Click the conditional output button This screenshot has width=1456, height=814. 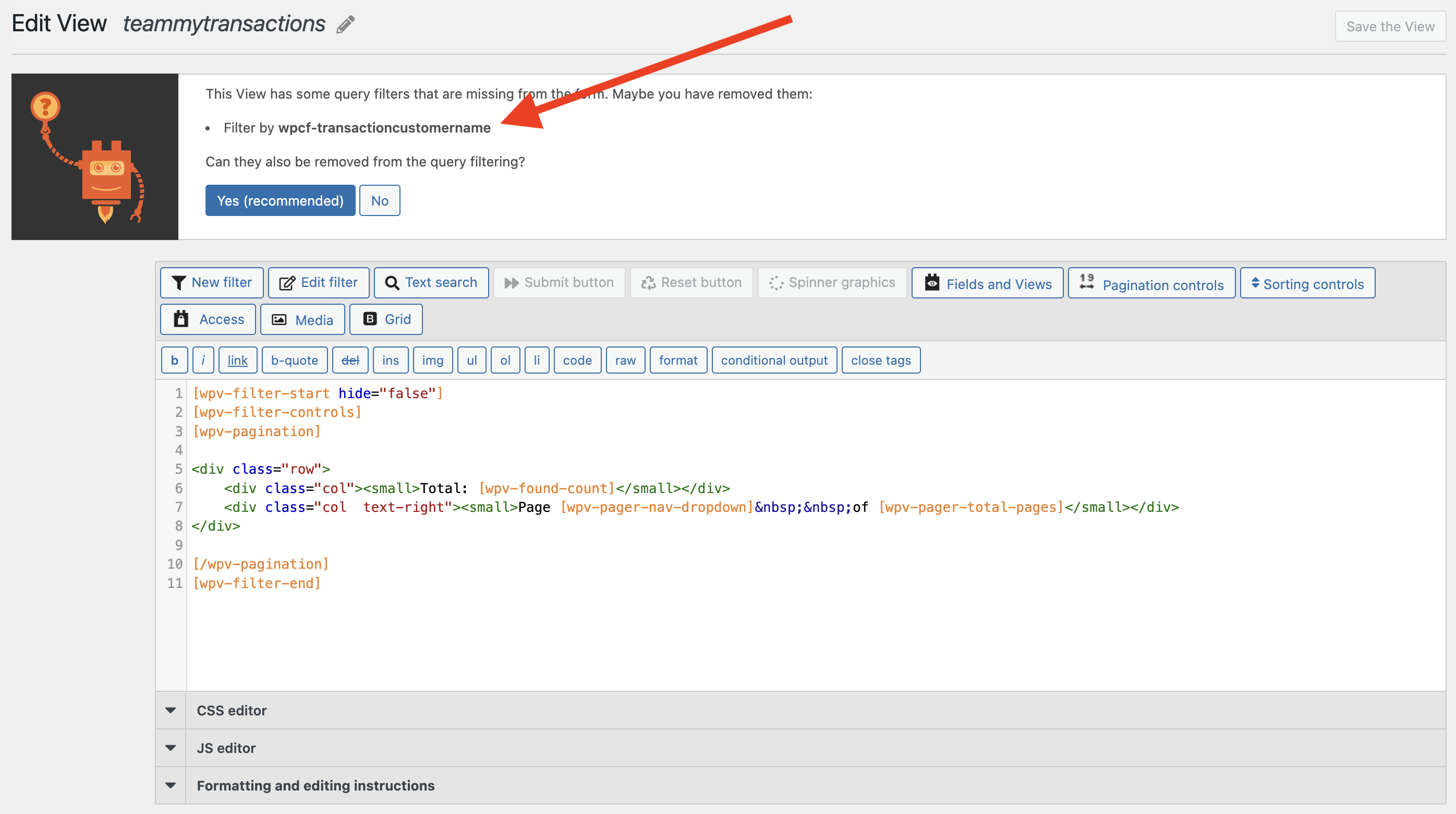tap(774, 361)
